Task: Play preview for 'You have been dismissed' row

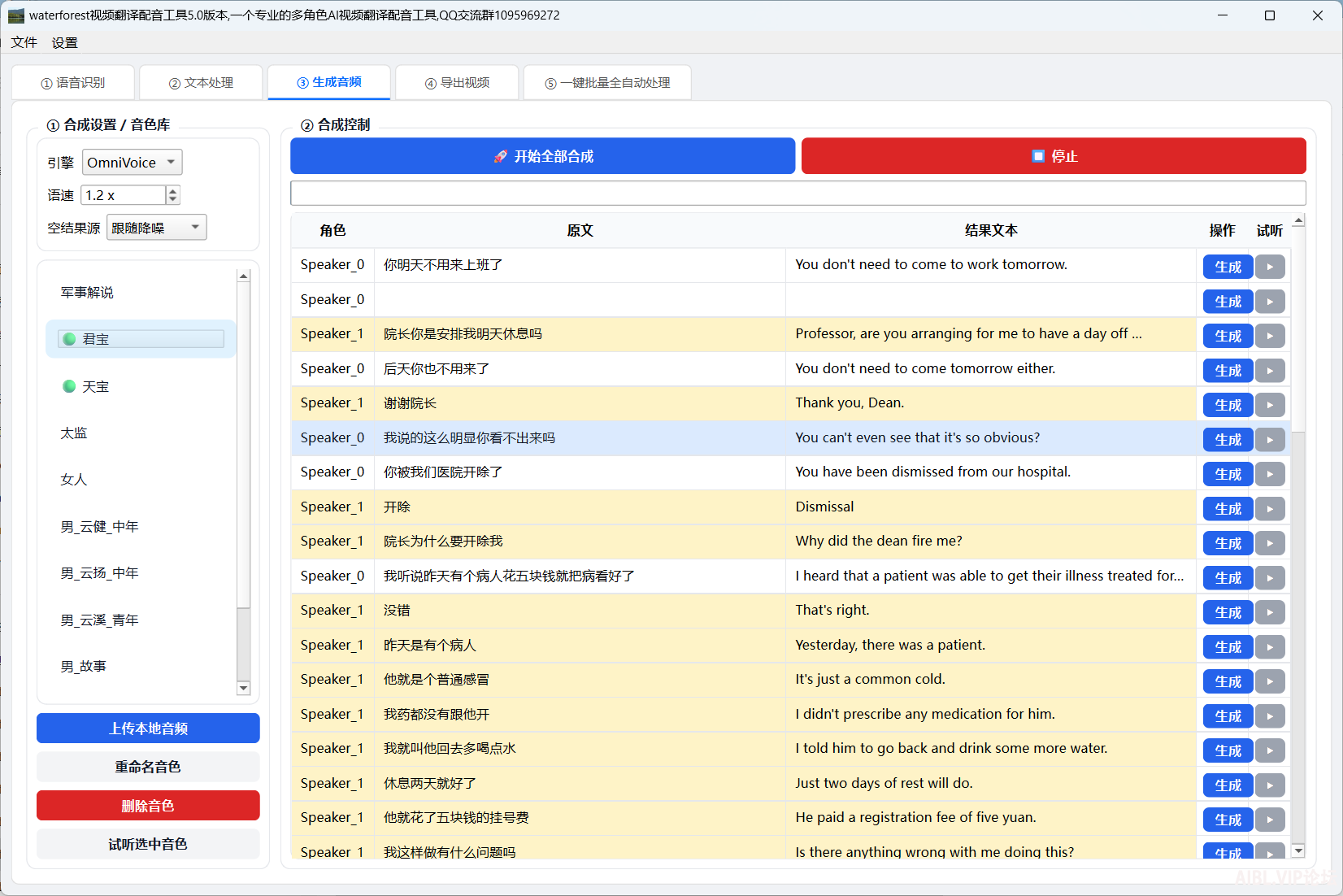Action: (1269, 474)
